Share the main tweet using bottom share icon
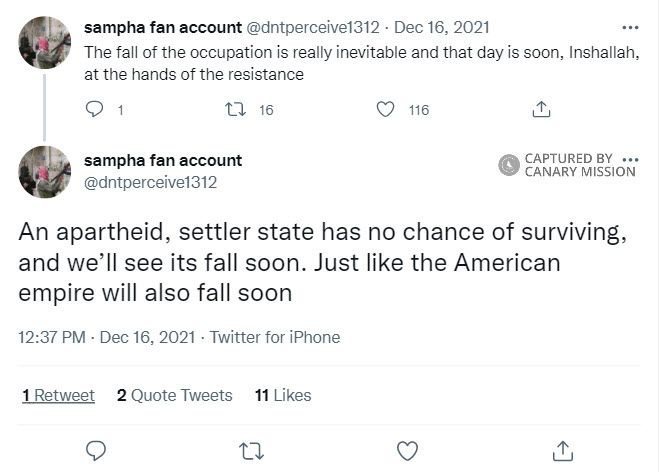The image size is (660, 472). [562, 450]
